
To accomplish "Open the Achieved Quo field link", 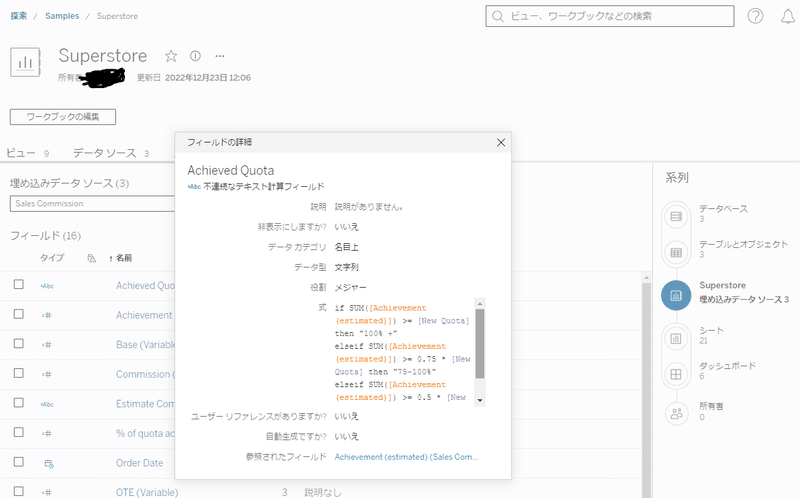I will tap(145, 286).
